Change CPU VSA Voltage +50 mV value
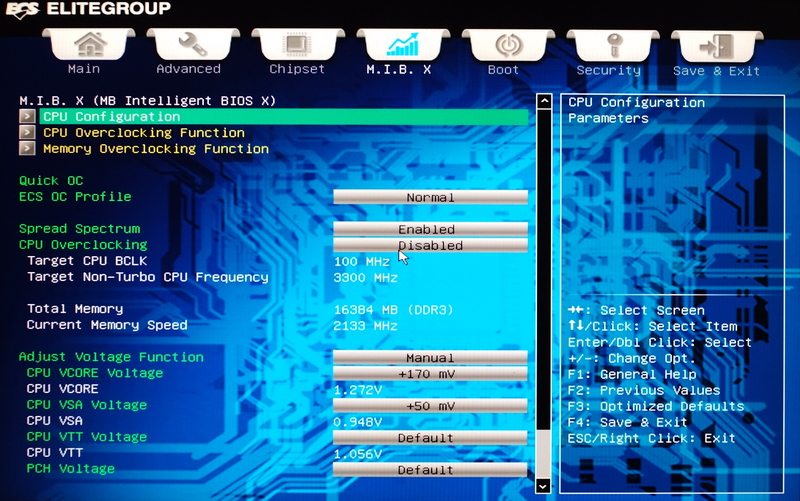 pyautogui.click(x=430, y=406)
